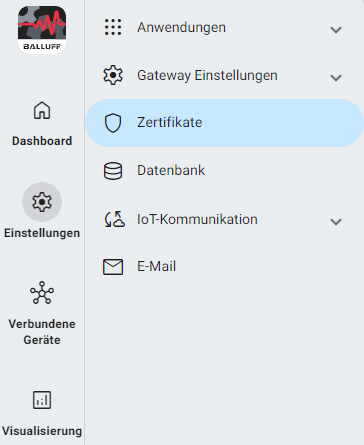Click the Datenbank database cylinder icon
Viewport: 364px width, 445px height.
point(113,171)
